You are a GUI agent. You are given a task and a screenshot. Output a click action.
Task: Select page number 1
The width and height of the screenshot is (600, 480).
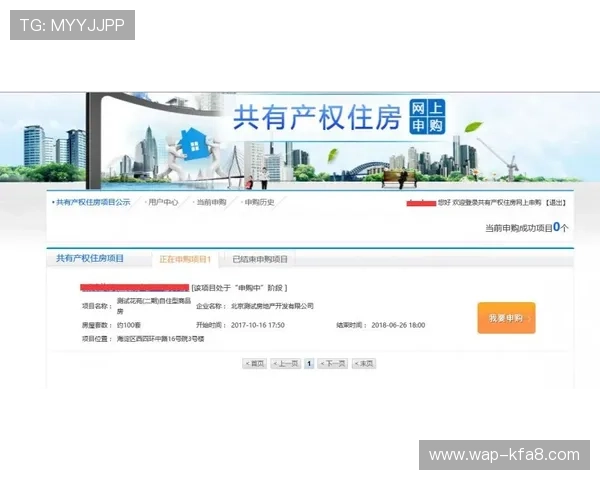(x=309, y=363)
